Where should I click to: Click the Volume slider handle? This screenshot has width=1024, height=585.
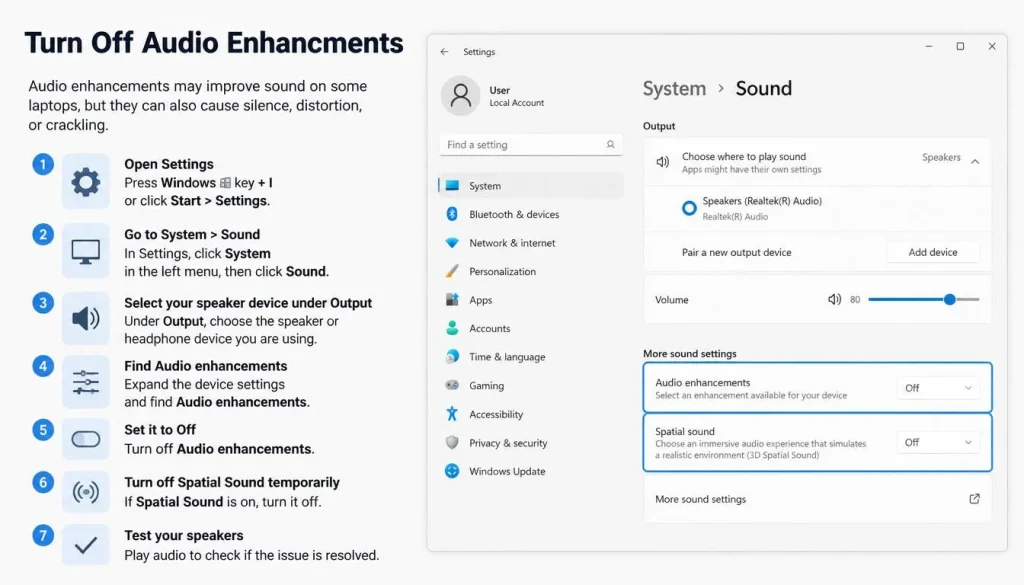950,299
